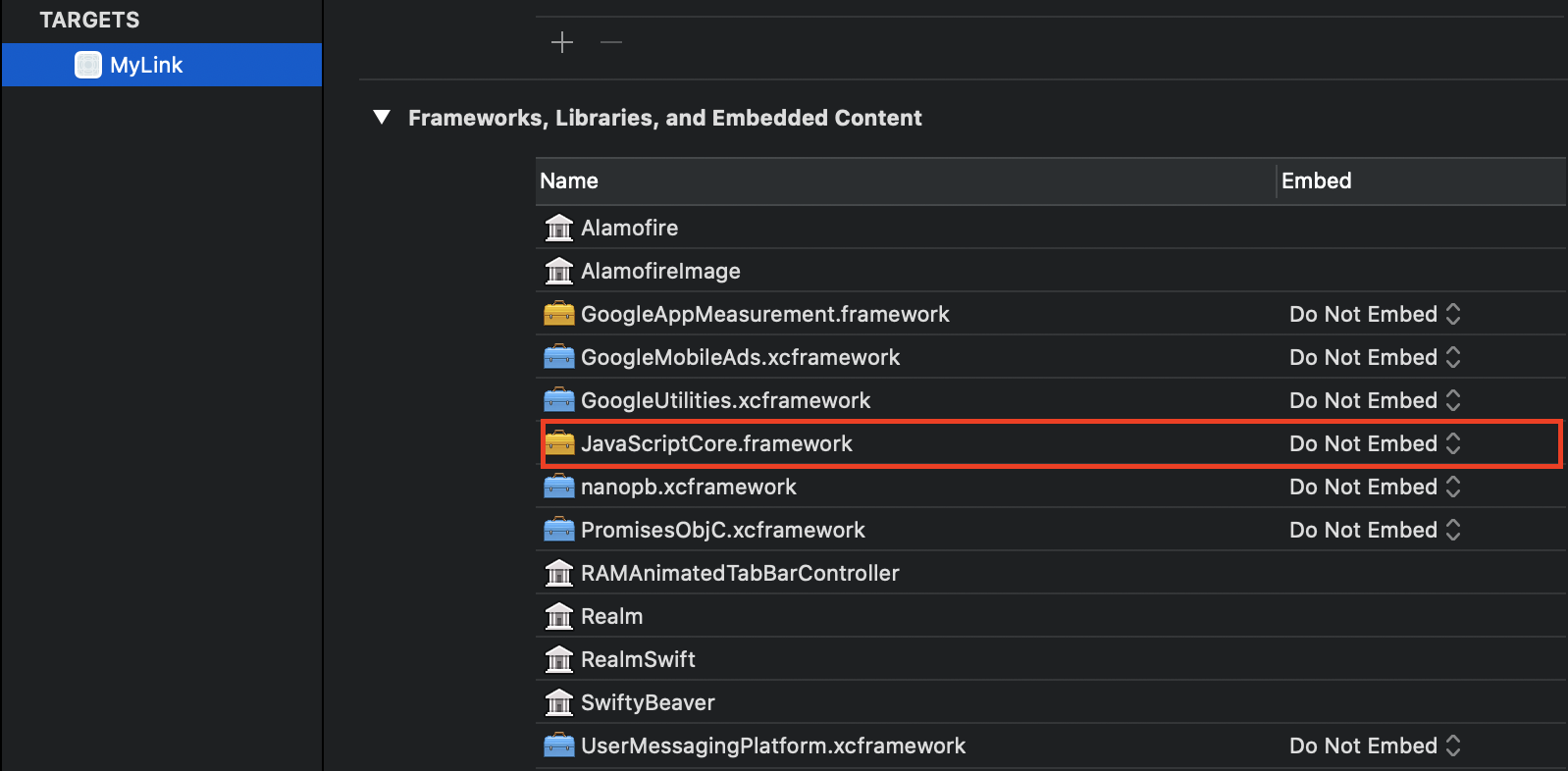The height and width of the screenshot is (771, 1568).
Task: Select the UserMessagingPlatform.xcframework name
Action: click(x=773, y=745)
